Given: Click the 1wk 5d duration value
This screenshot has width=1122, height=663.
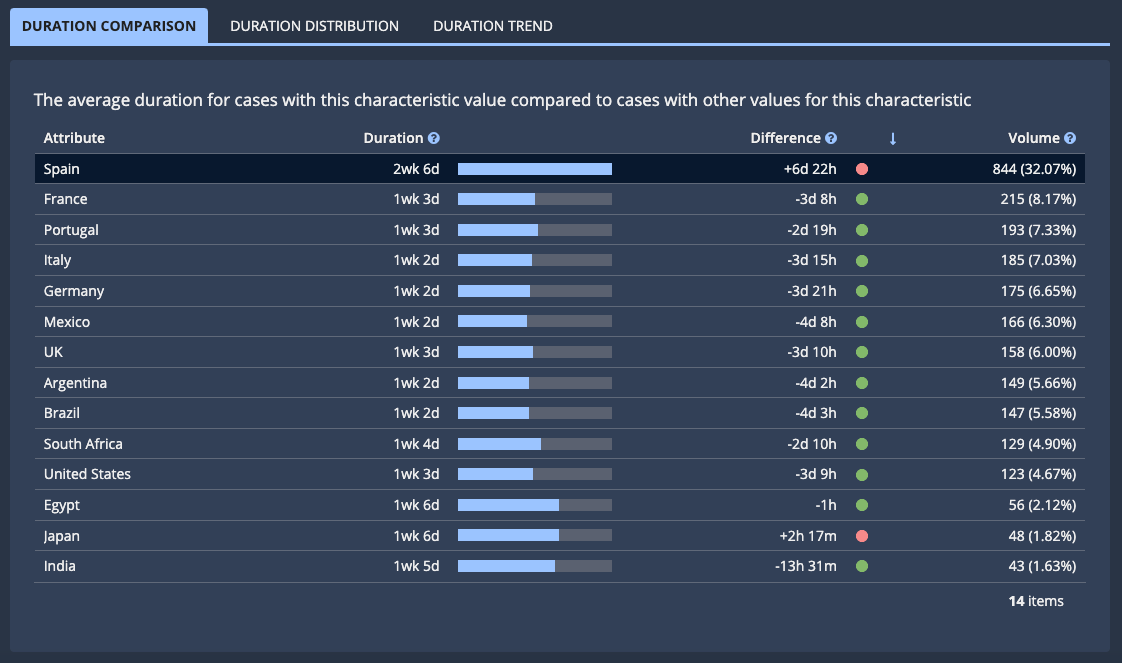Looking at the screenshot, I should click(x=416, y=566).
